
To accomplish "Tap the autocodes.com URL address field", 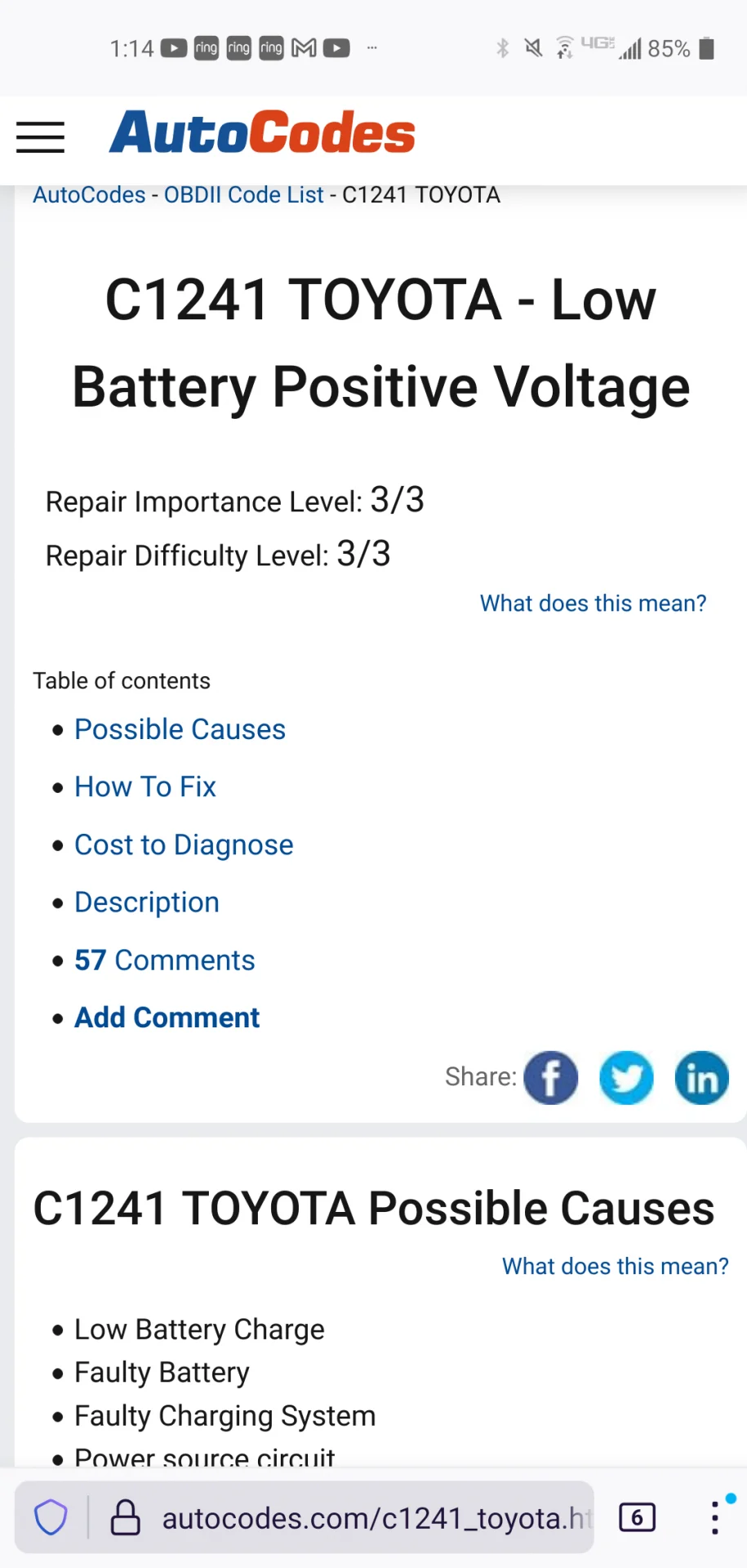I will (x=376, y=1518).
